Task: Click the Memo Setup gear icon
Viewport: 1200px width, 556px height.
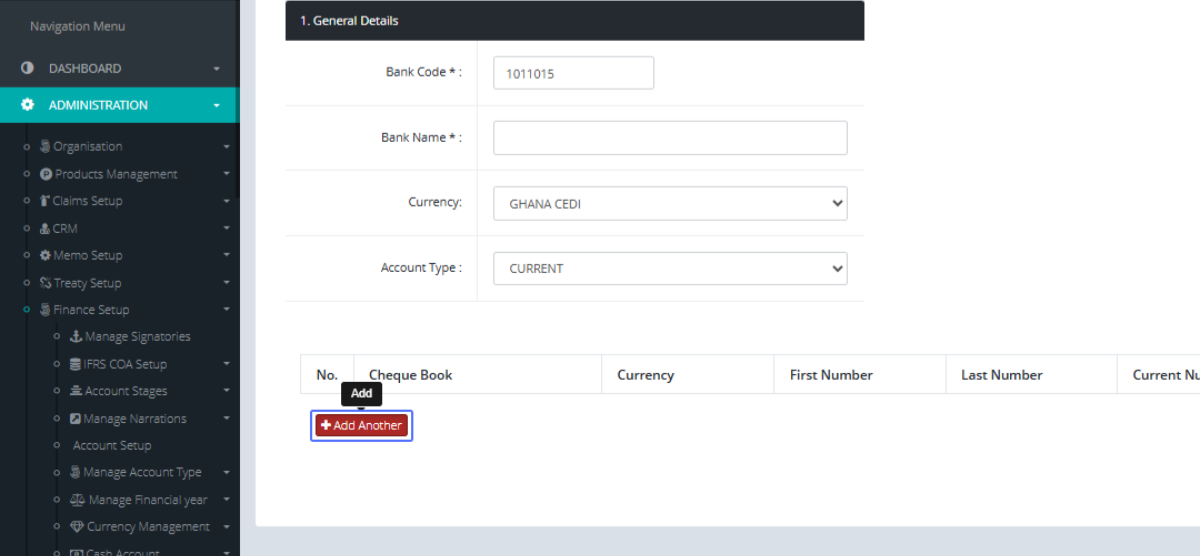Action: pos(45,256)
